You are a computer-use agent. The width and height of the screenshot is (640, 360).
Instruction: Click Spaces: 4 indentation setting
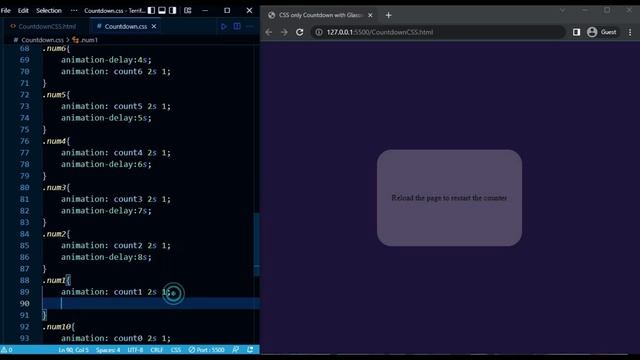(x=108, y=350)
